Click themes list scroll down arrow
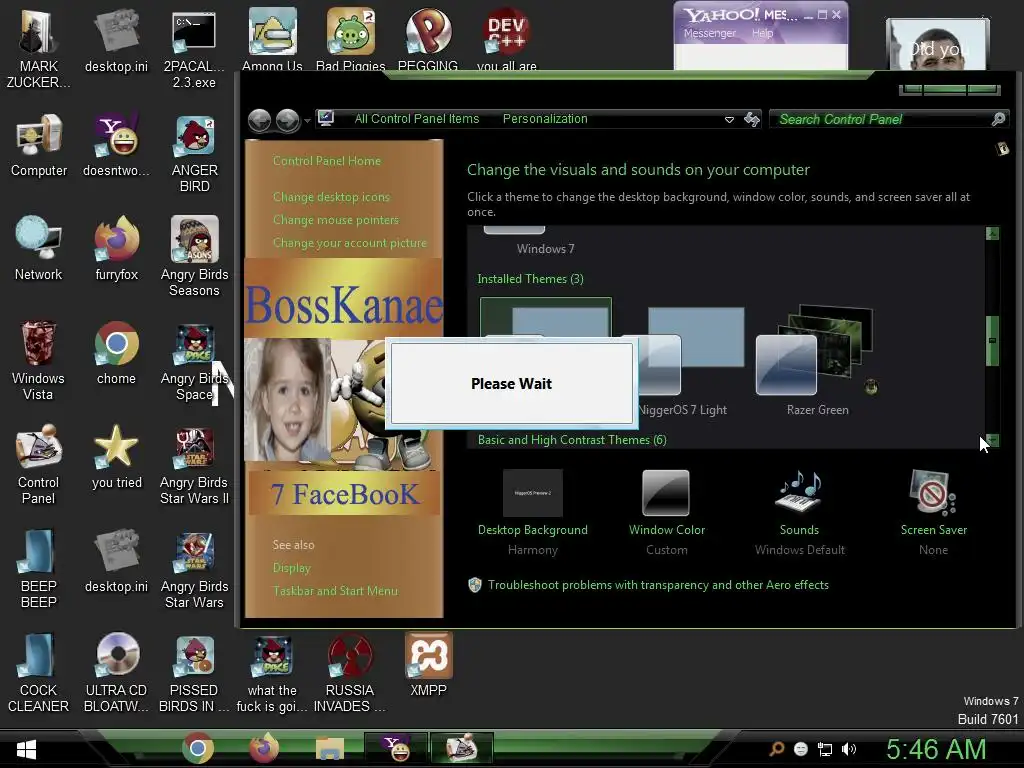The image size is (1024, 768). coord(992,440)
